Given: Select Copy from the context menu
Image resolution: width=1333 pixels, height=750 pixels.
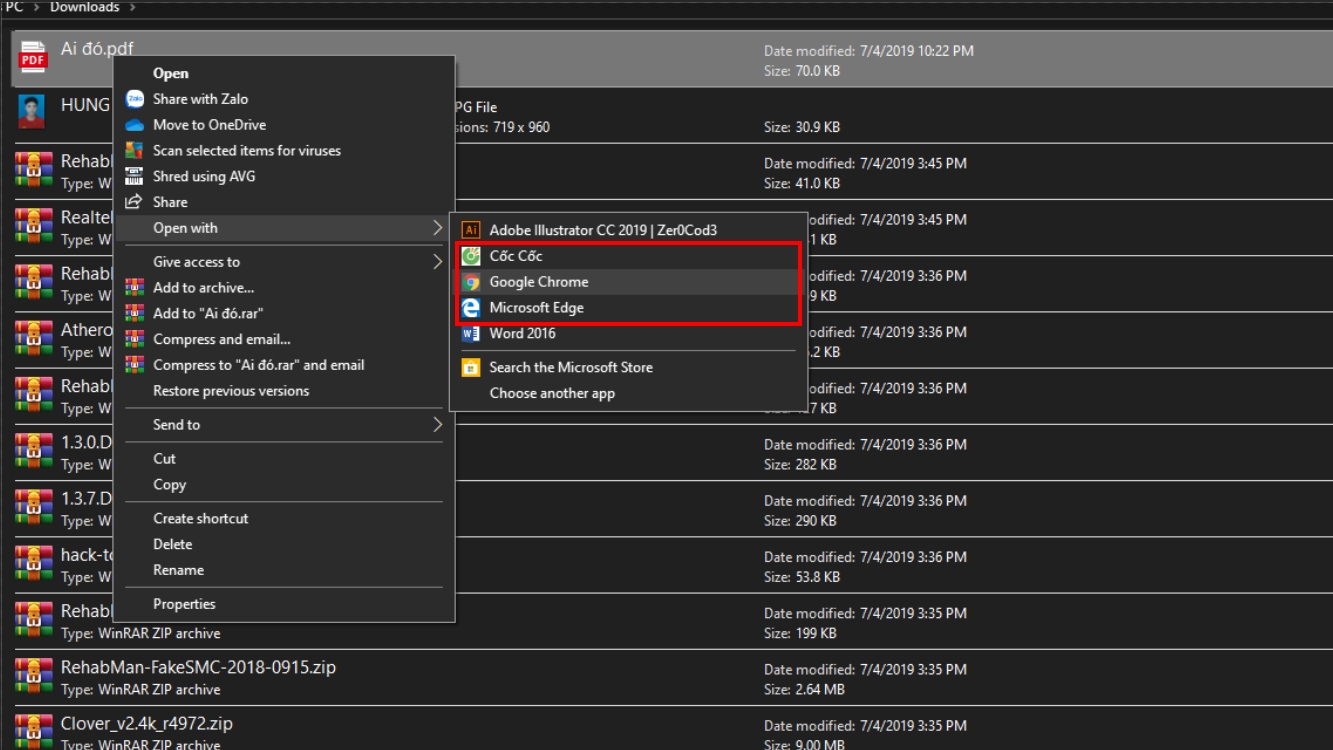Looking at the screenshot, I should (284, 485).
